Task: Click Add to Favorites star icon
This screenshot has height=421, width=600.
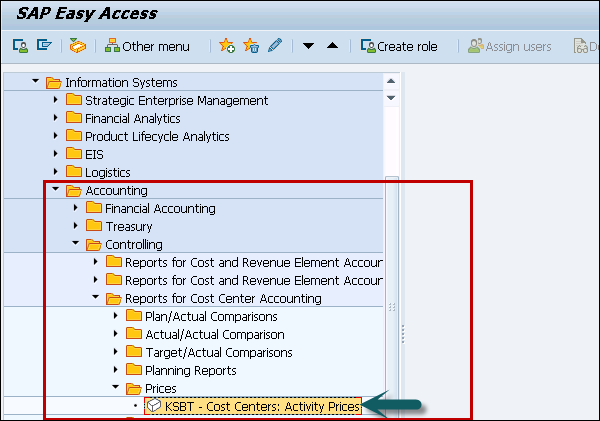Action: tap(227, 46)
